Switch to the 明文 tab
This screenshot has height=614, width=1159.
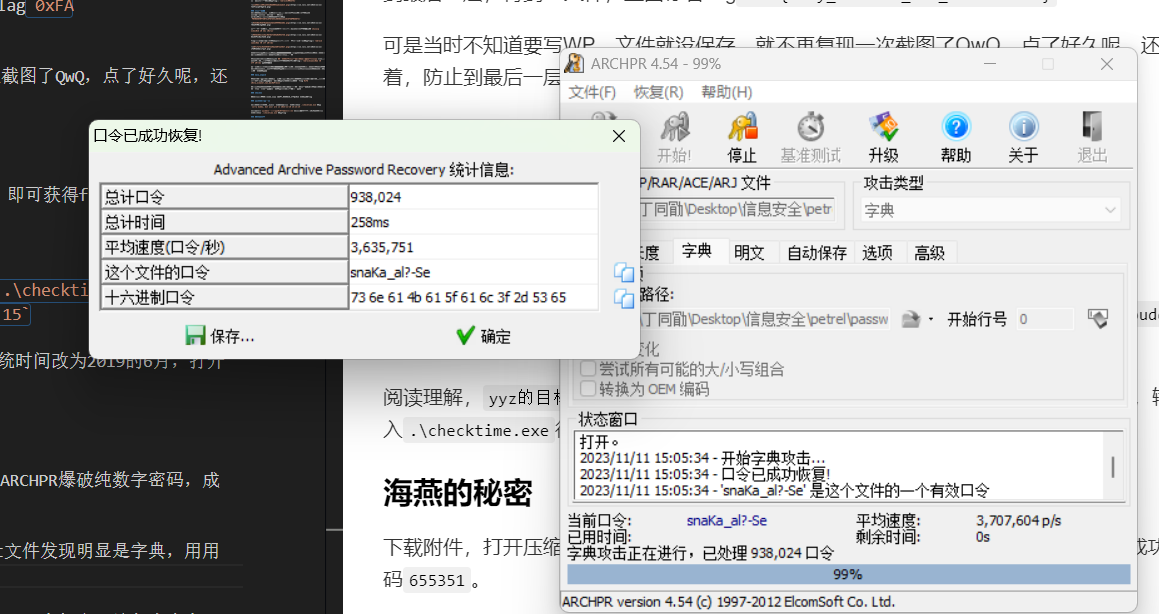tap(749, 253)
